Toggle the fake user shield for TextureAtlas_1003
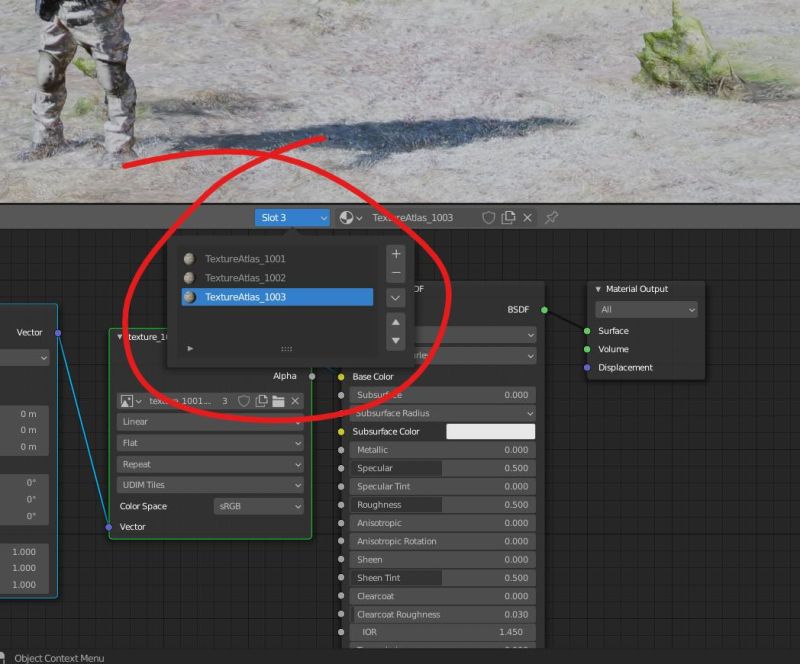This screenshot has height=664, width=800. [489, 217]
